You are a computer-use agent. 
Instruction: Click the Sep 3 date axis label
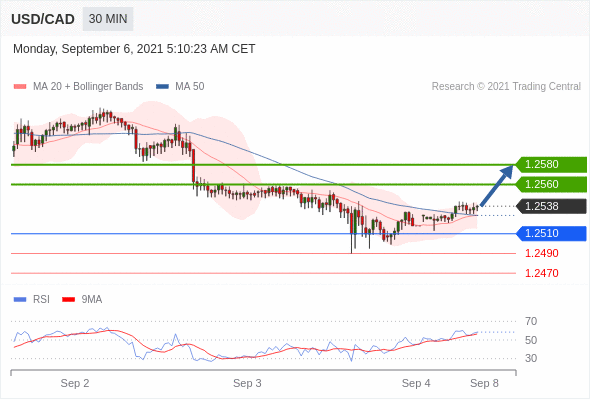pos(247,383)
